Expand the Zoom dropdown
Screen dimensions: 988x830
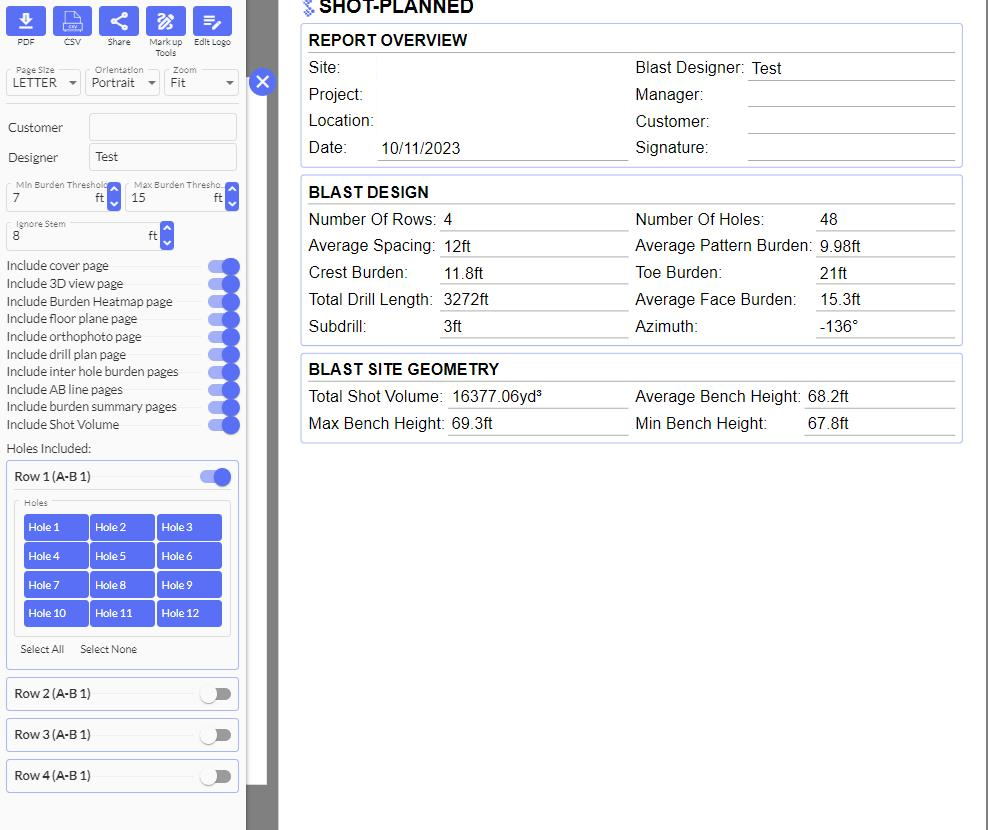tap(201, 83)
